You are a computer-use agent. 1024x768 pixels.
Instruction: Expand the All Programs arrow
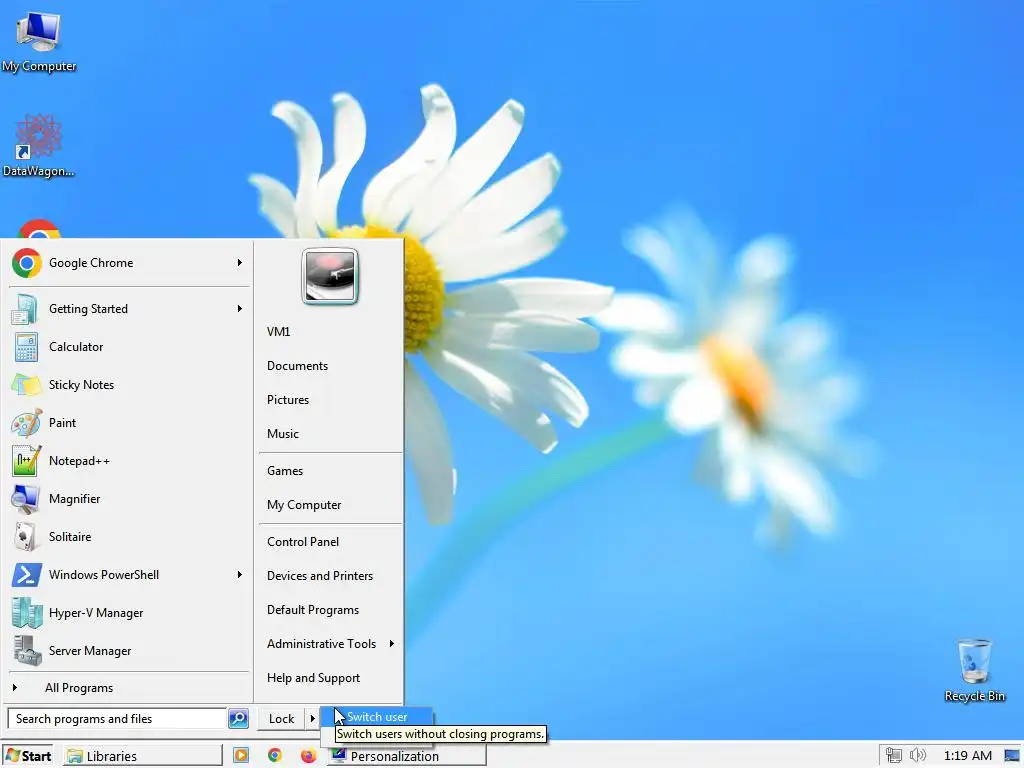point(14,688)
